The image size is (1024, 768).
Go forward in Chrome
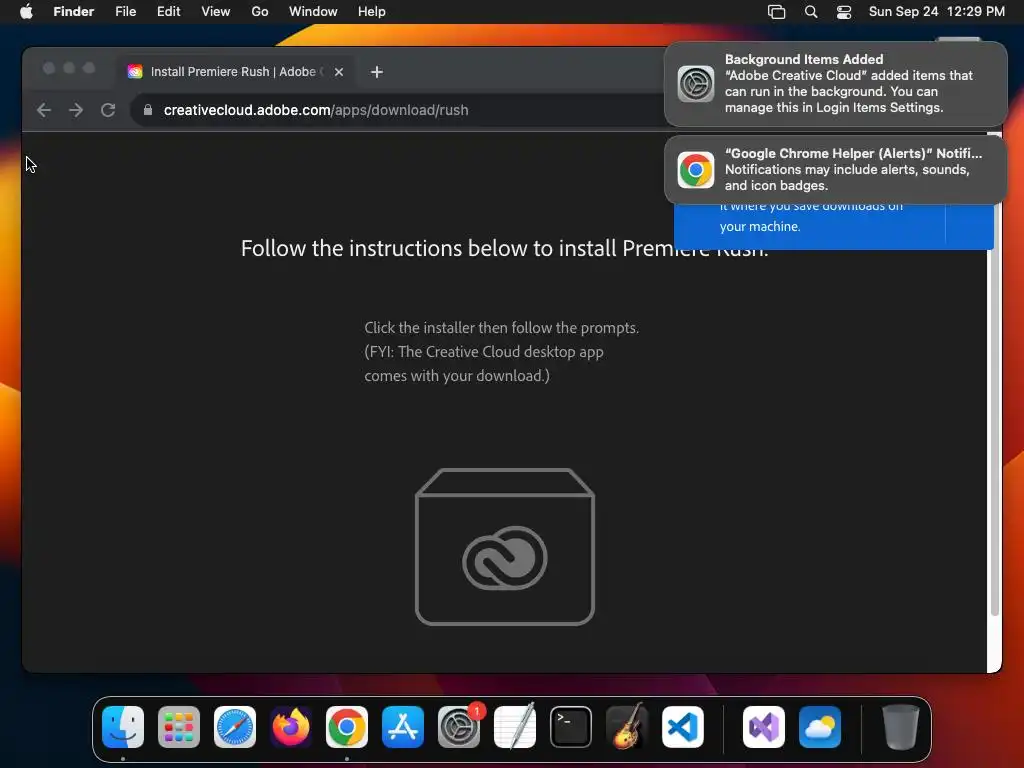76,110
